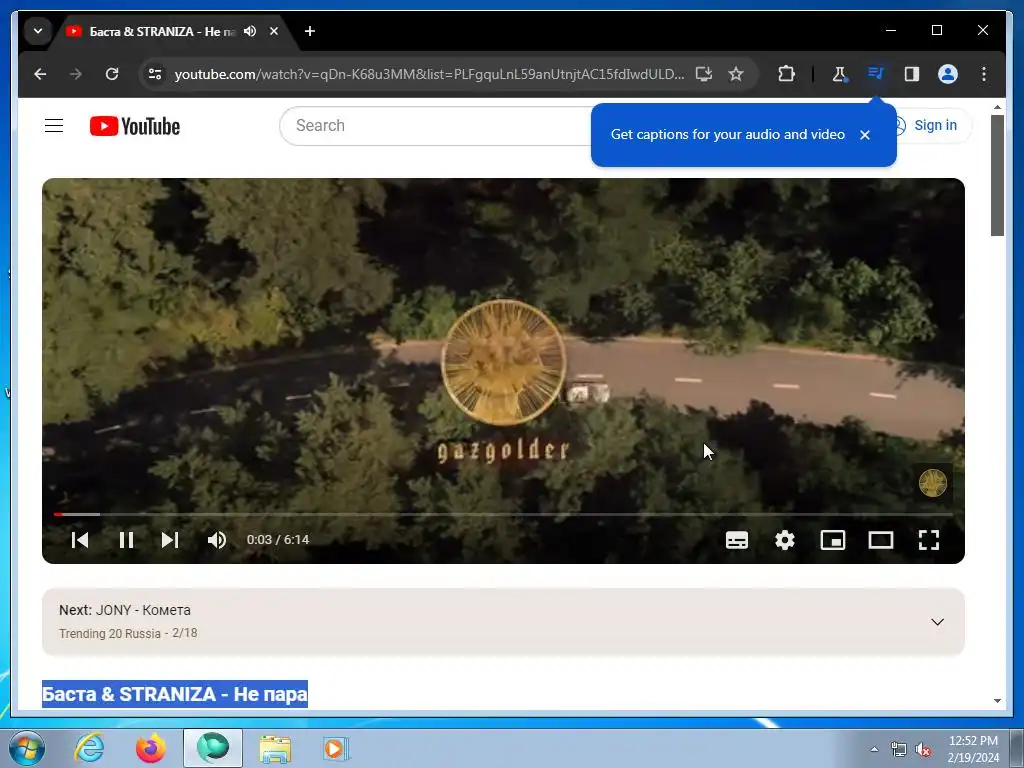Click active browser taskbar button
Screen dimensions: 1024x768
[x=213, y=748]
